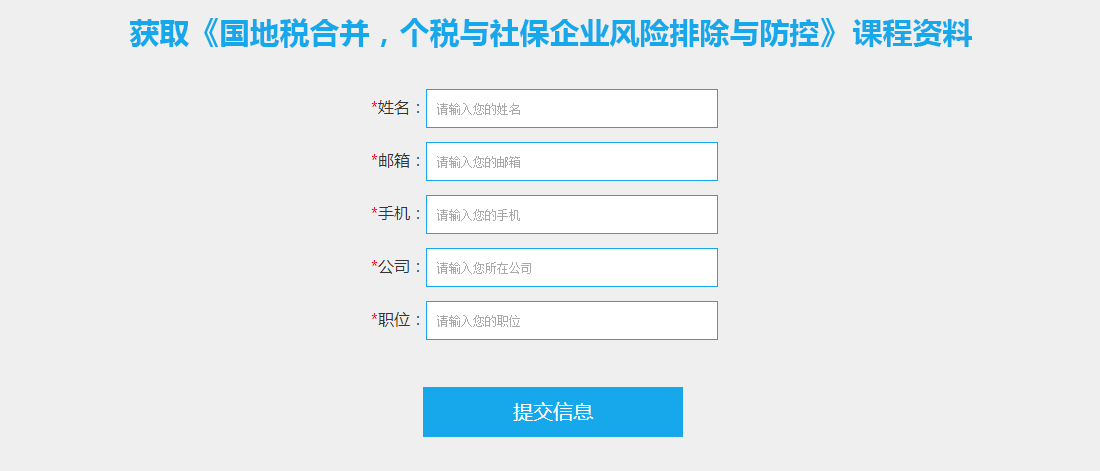Click the 公司 field label

(x=394, y=267)
